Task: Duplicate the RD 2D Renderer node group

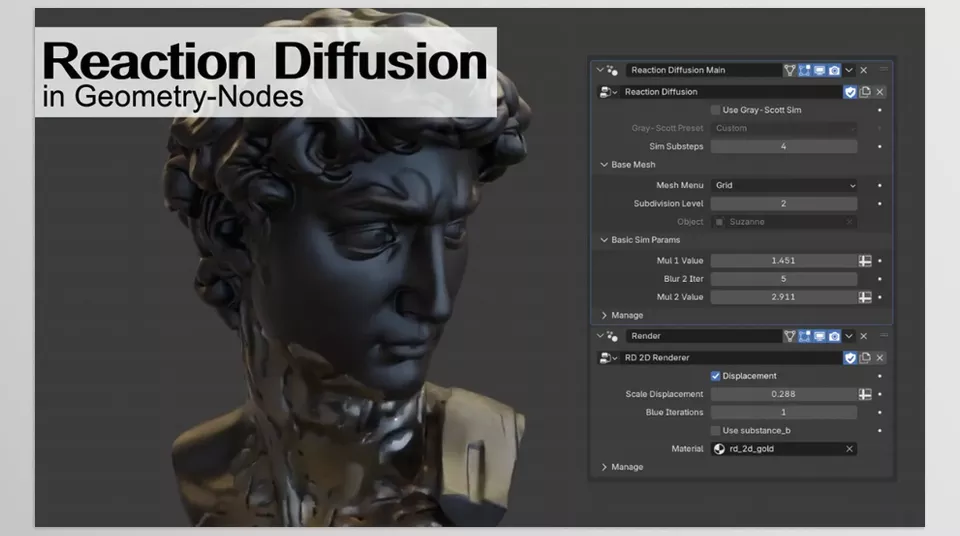Action: point(865,358)
